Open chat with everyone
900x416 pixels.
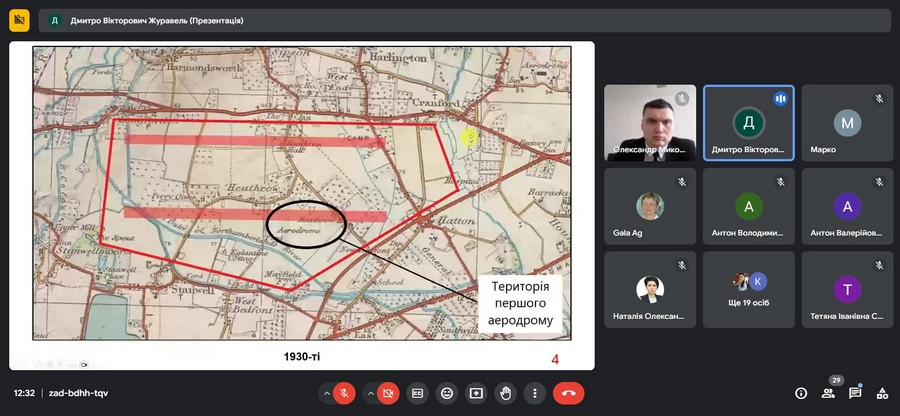855,393
